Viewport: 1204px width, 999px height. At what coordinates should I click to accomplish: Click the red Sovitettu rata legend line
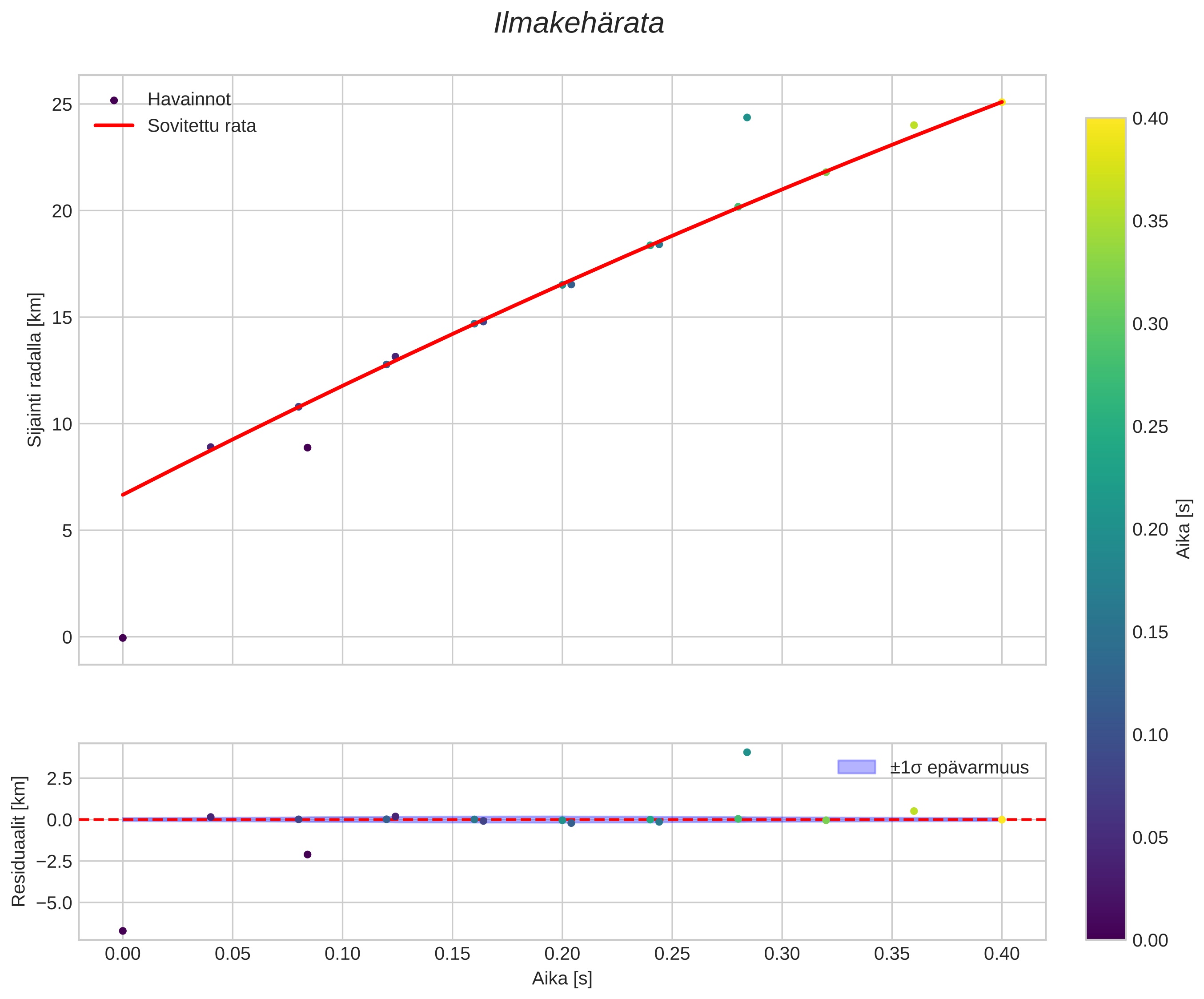pos(114,125)
